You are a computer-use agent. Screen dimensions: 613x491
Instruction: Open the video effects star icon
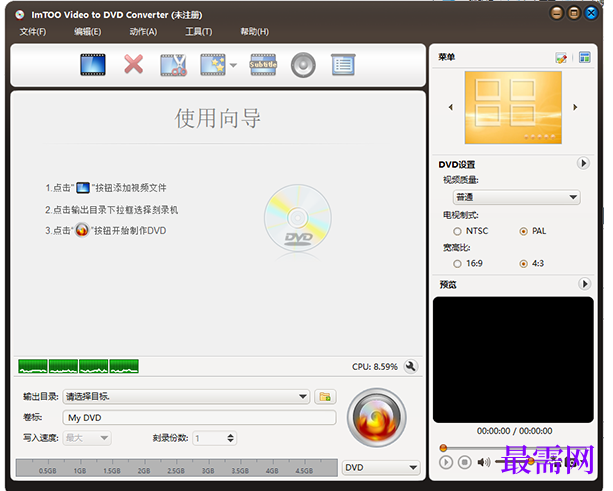tap(213, 65)
